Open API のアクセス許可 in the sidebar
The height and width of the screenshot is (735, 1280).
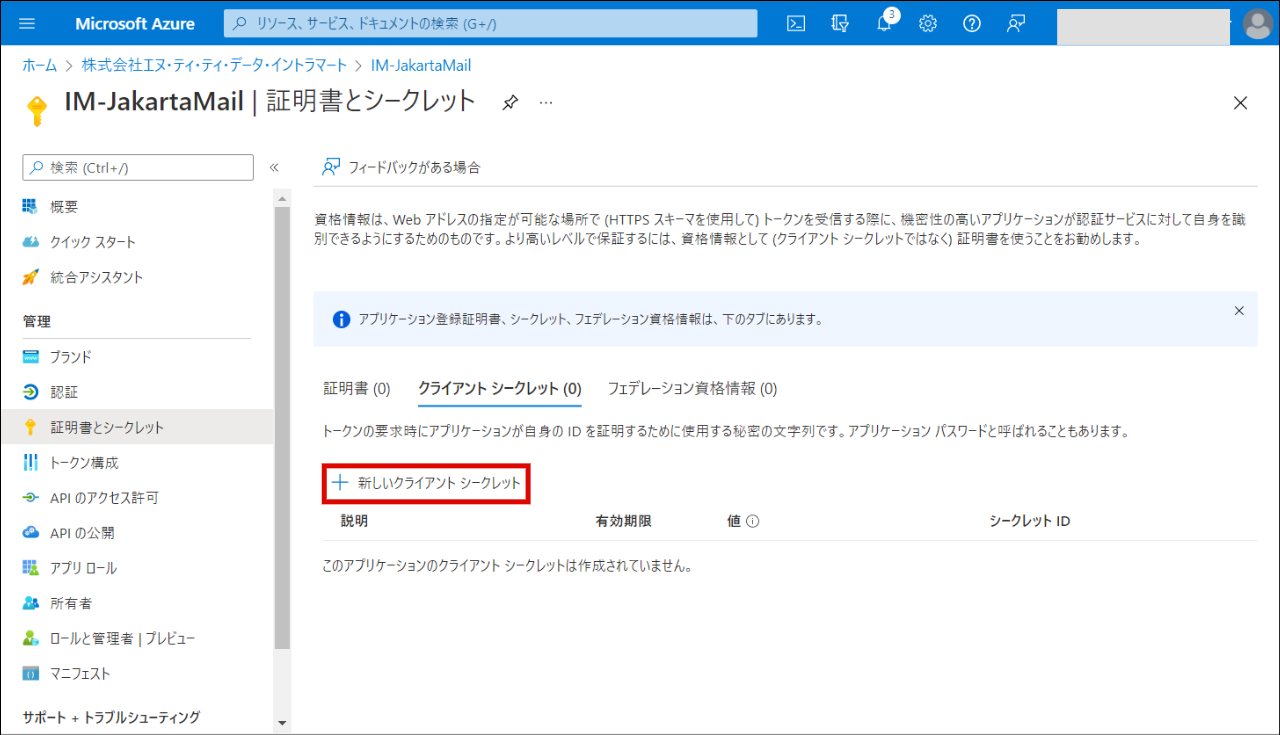[x=104, y=497]
